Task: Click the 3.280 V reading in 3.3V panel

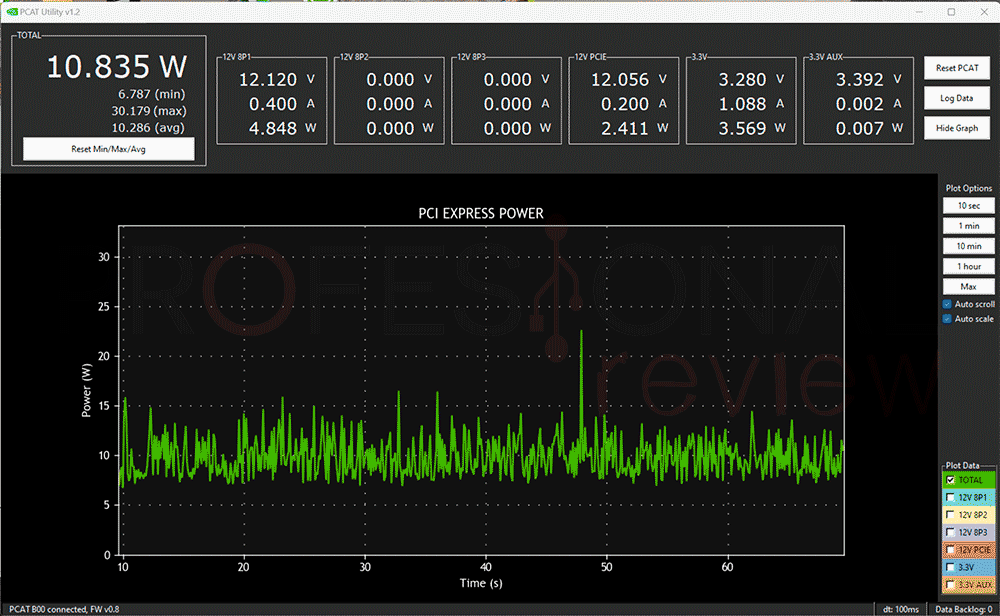Action: [751, 80]
